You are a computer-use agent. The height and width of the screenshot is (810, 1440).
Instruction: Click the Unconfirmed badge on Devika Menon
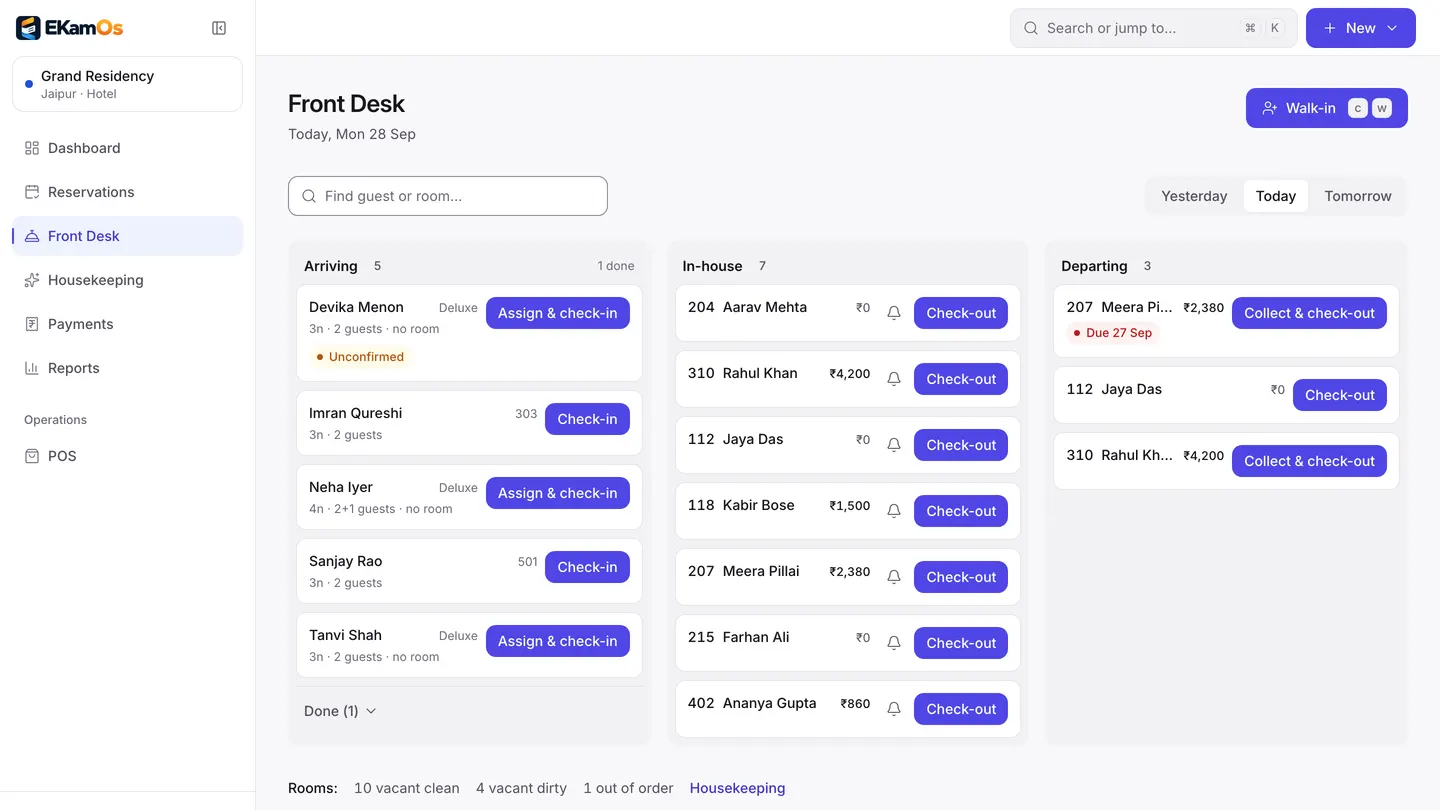[360, 357]
